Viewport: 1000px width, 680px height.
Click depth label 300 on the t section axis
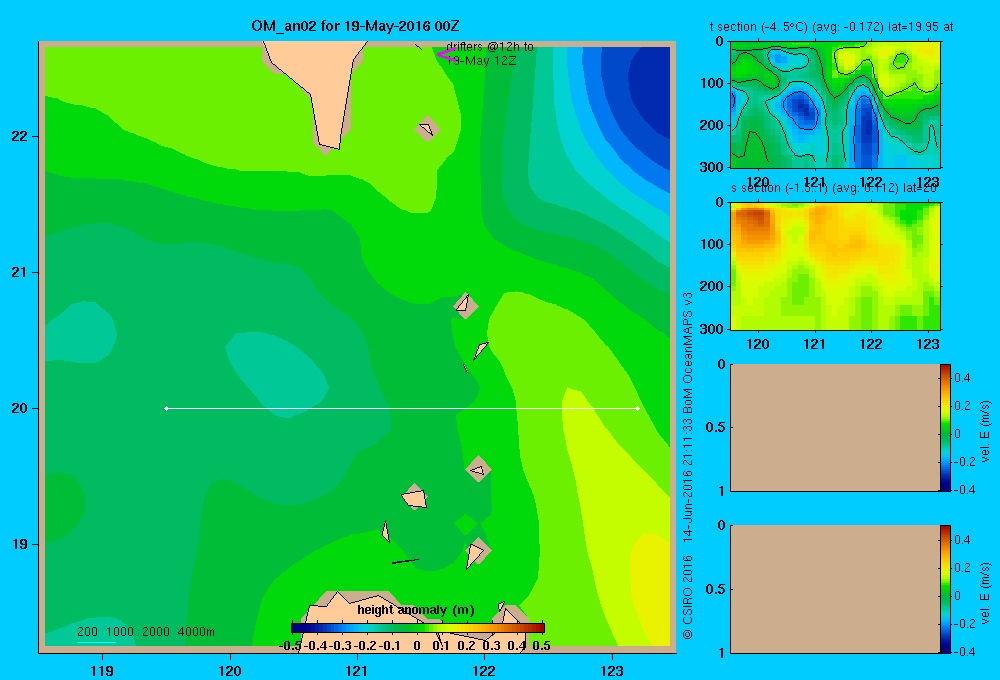[x=712, y=167]
